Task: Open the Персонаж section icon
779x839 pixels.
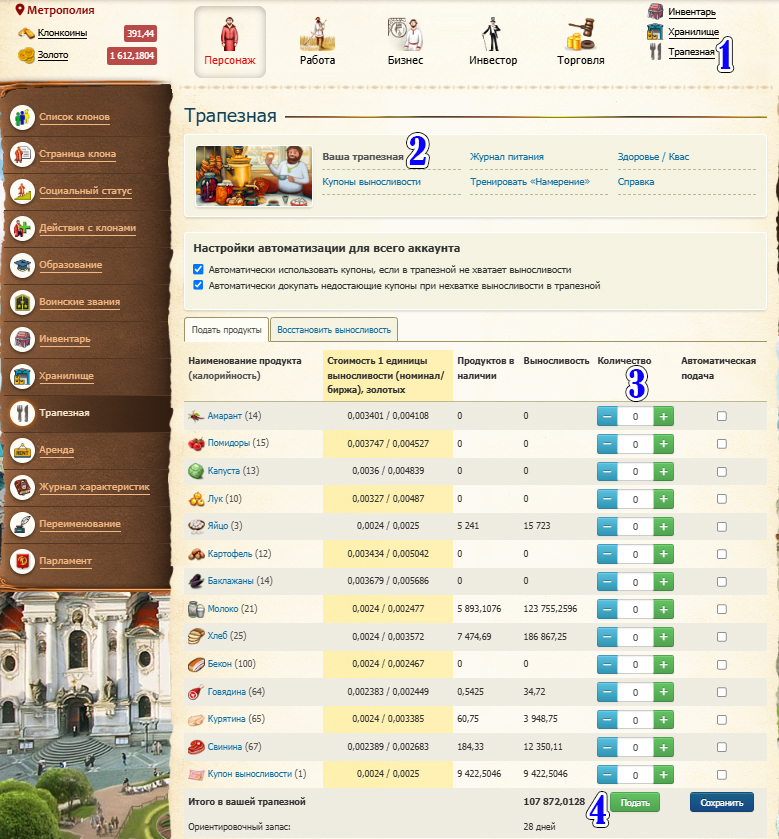Action: pos(229,33)
